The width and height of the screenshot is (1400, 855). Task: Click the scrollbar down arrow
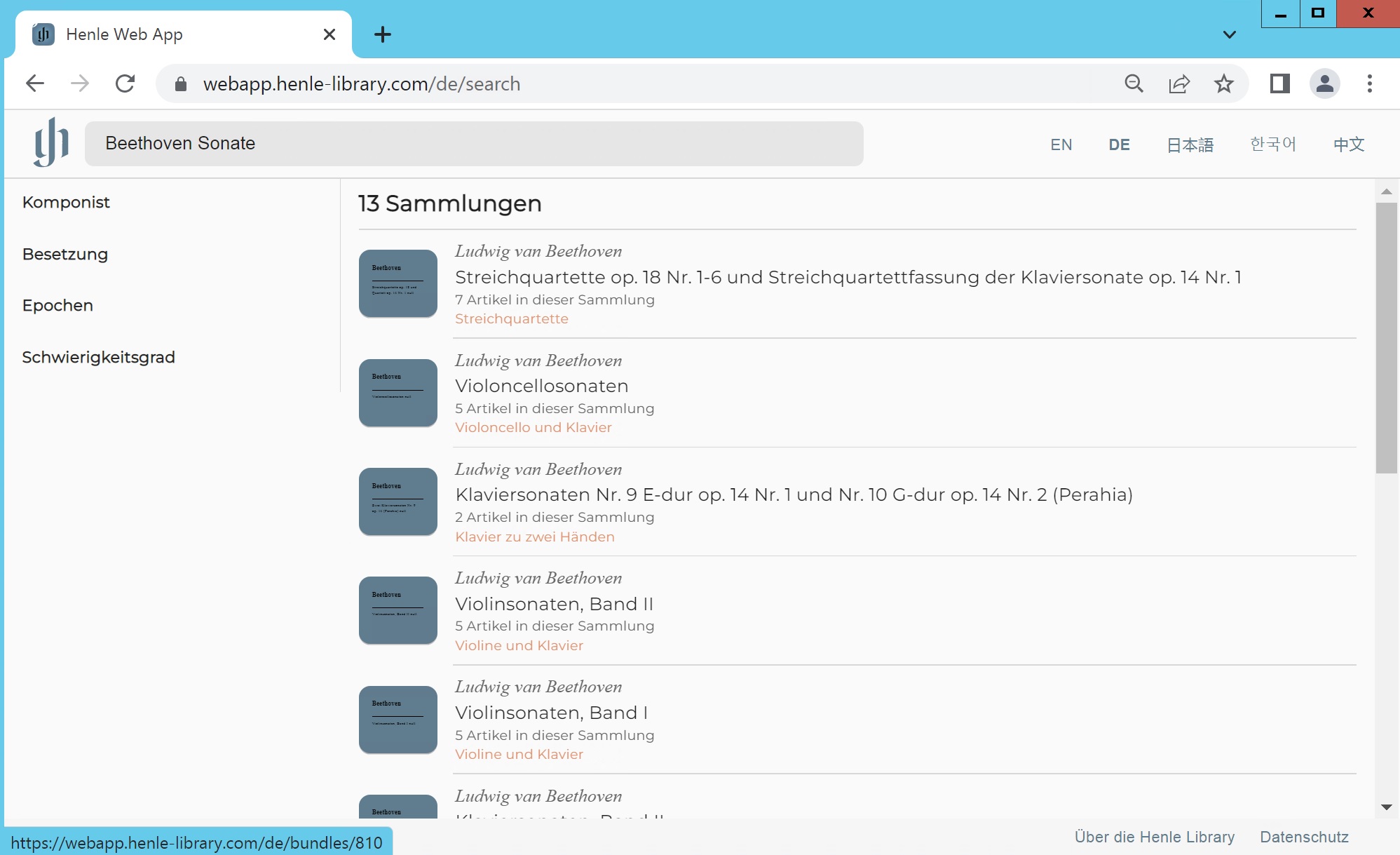click(x=1386, y=807)
